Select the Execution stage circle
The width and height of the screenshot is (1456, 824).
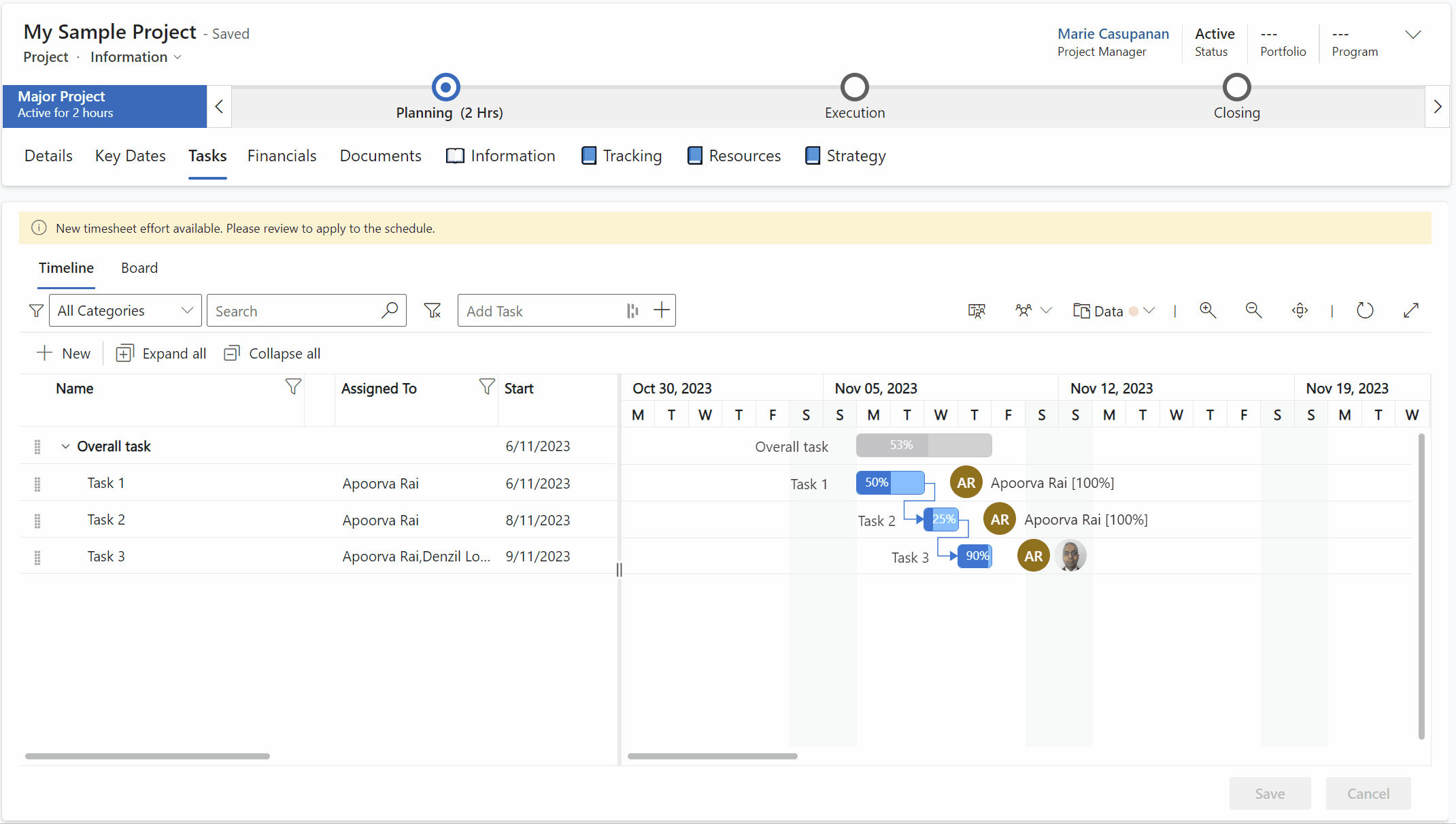(x=854, y=87)
